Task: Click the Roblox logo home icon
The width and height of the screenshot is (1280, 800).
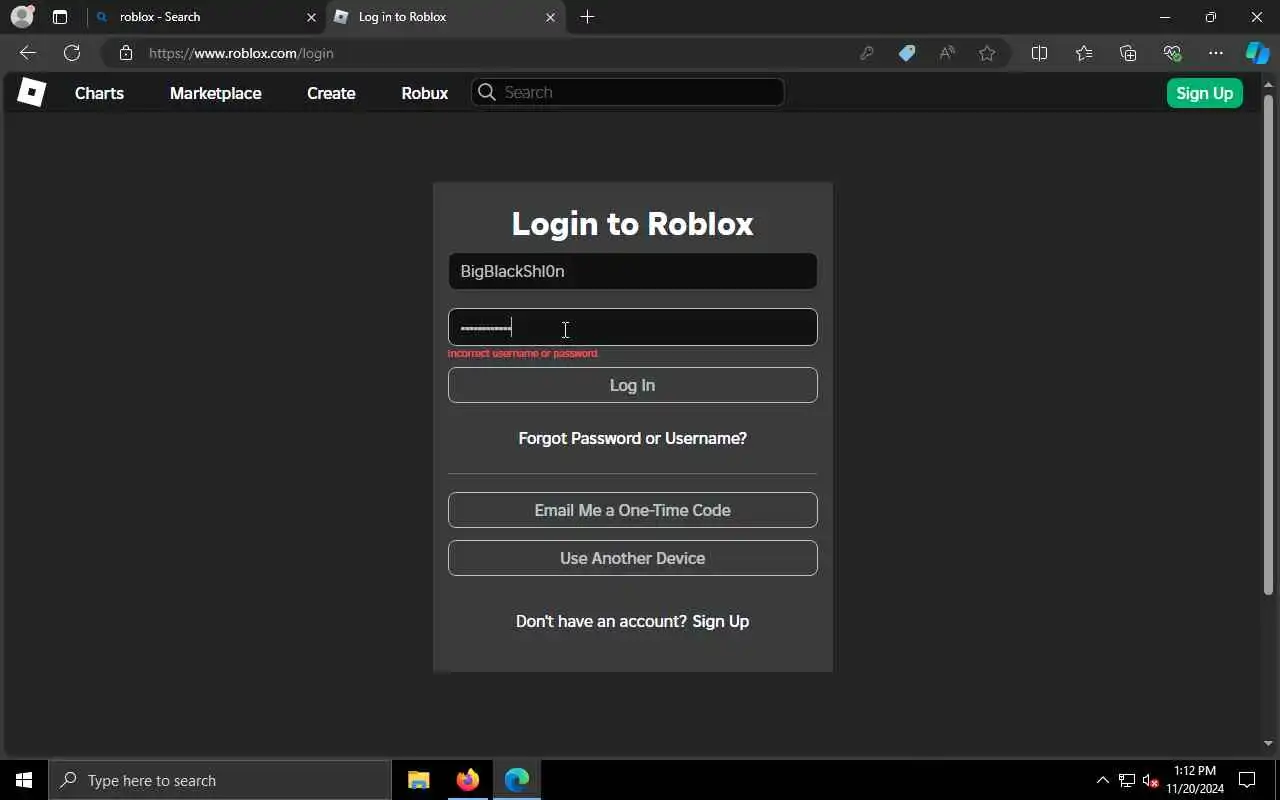Action: click(32, 92)
